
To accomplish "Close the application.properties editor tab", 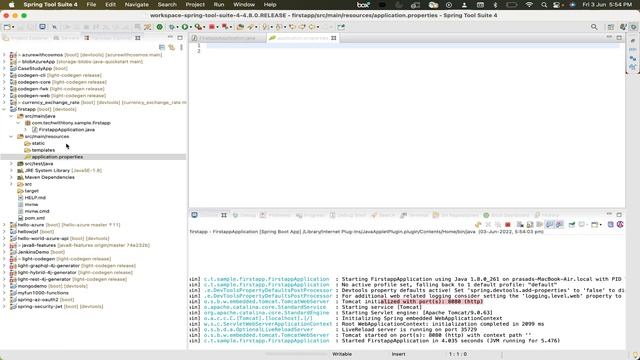I will pos(333,38).
